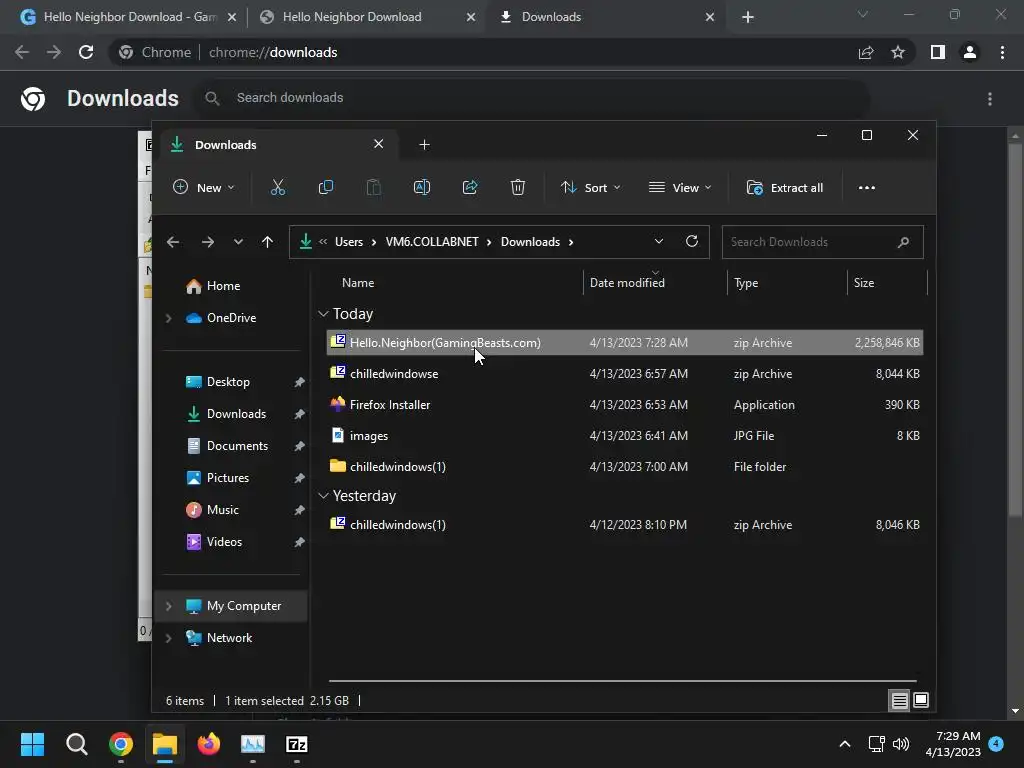Expand the Network tree node
The height and width of the screenshot is (768, 1024).
[168, 638]
